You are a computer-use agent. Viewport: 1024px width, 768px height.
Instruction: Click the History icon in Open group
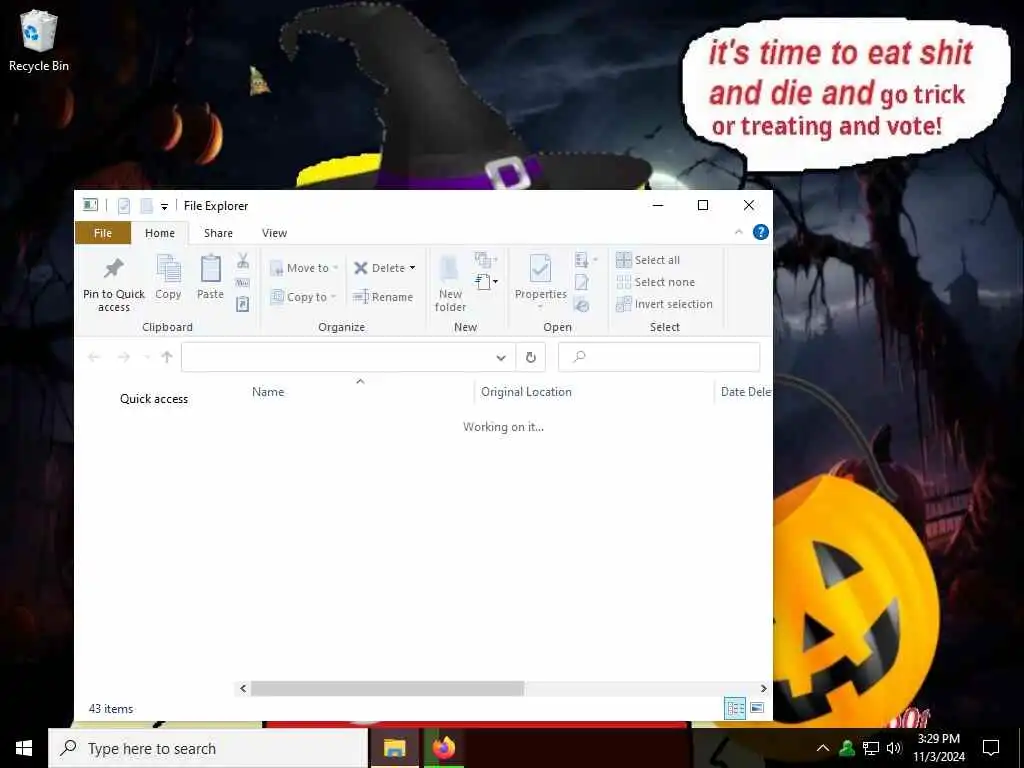coord(581,305)
